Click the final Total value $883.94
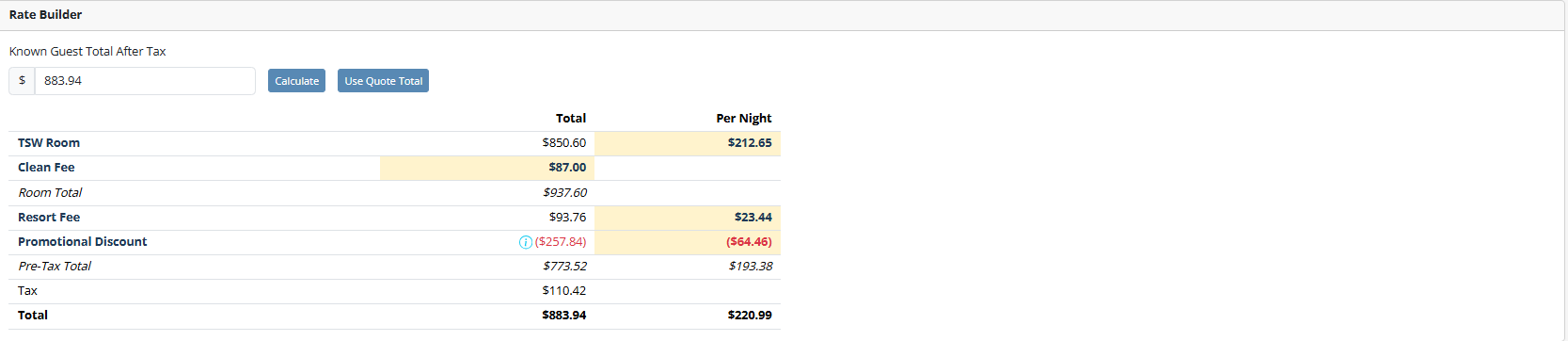The width and height of the screenshot is (1568, 341). [564, 316]
